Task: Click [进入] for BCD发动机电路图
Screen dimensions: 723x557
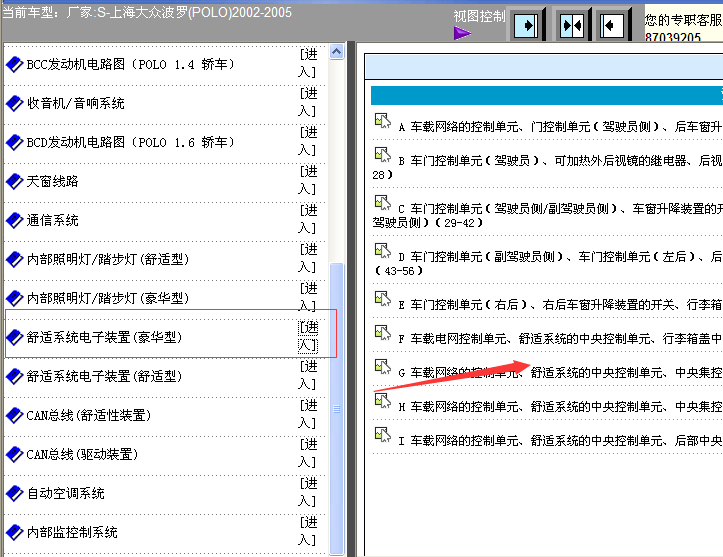Action: [x=308, y=141]
